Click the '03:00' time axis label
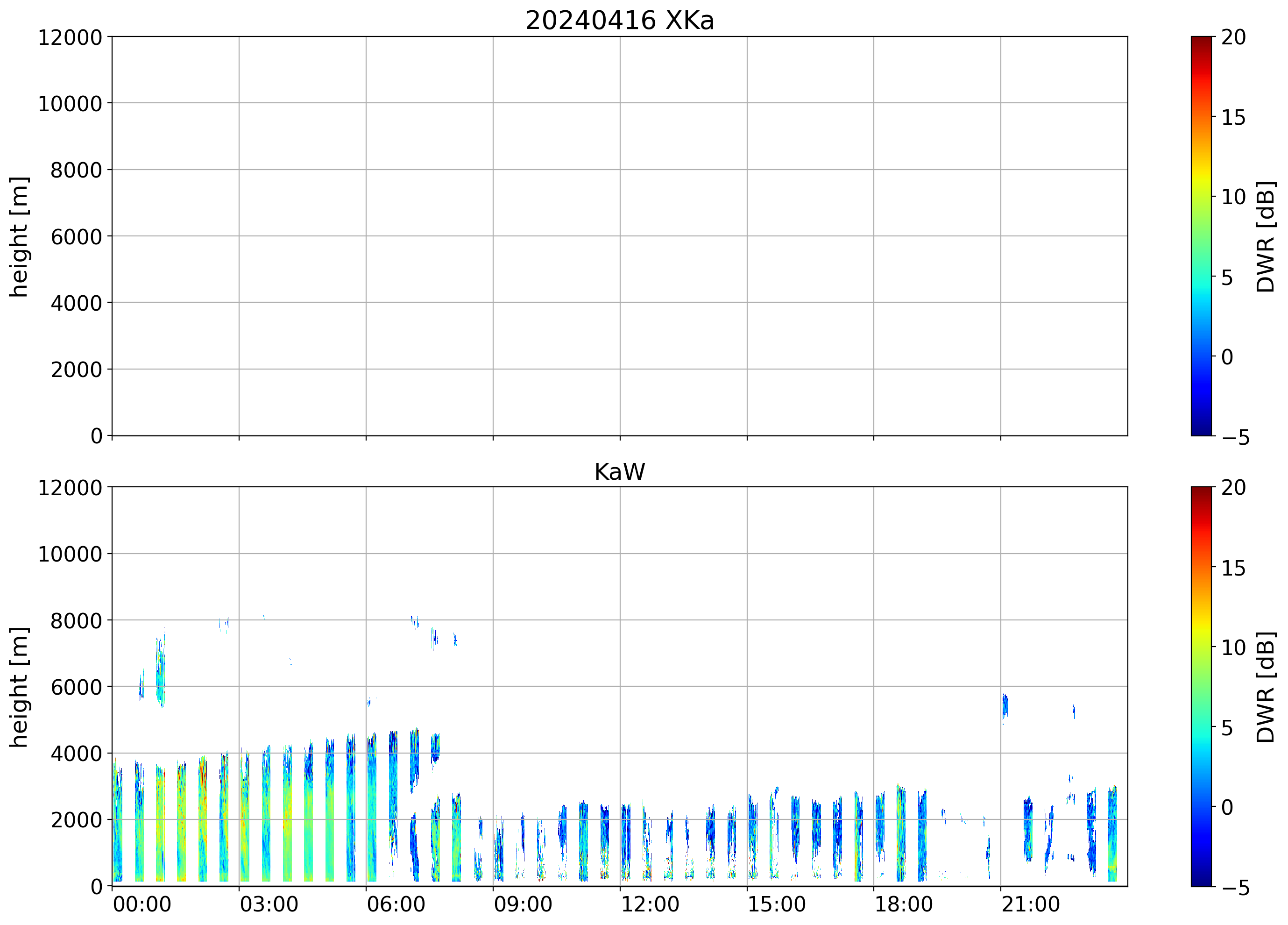This screenshot has width=1288, height=925. point(269,904)
